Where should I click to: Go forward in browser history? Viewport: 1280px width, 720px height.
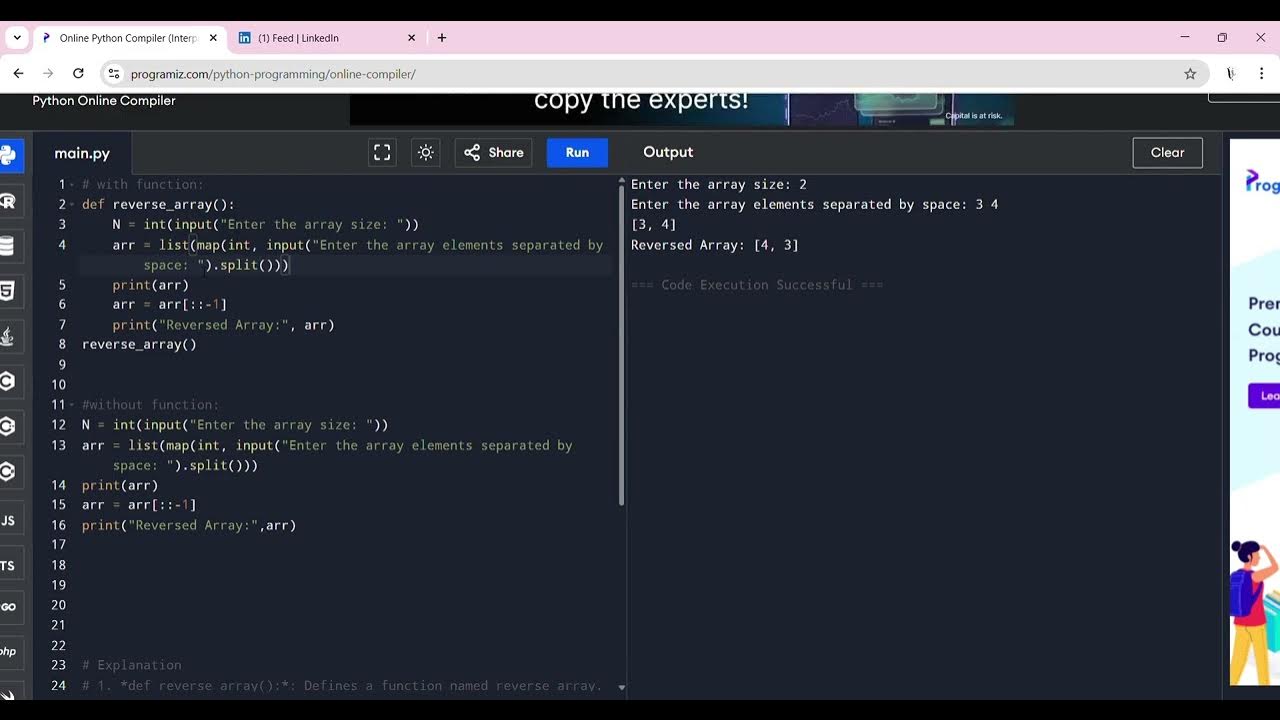pos(48,73)
